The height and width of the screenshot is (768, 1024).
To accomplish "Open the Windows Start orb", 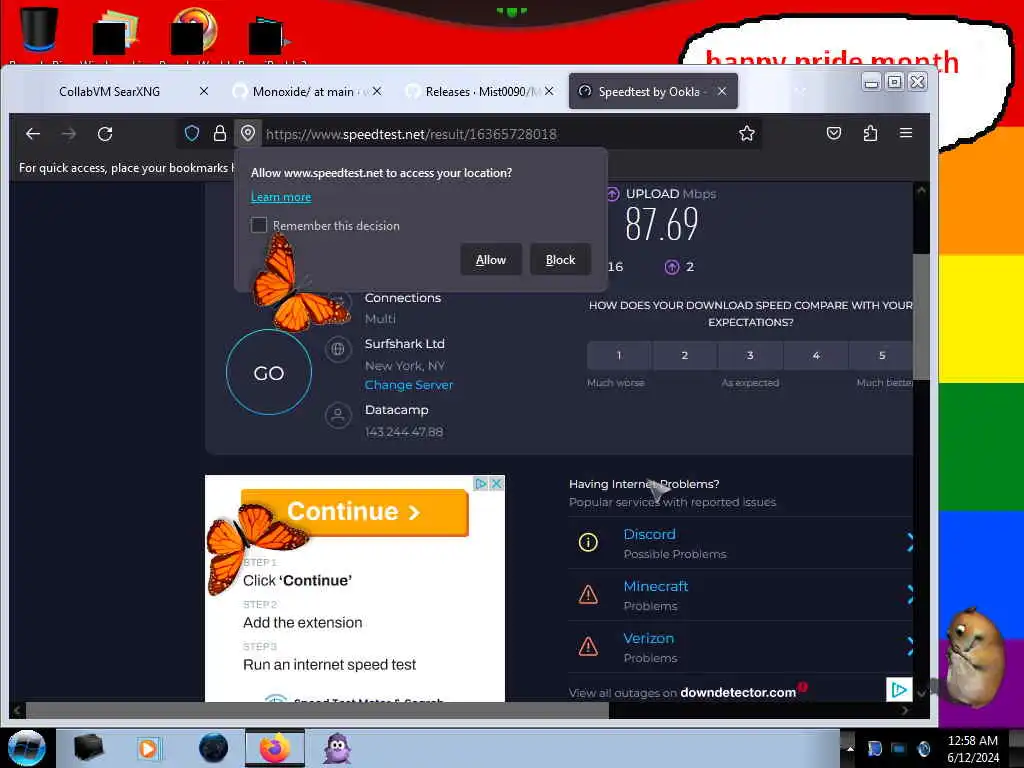I will coord(27,748).
